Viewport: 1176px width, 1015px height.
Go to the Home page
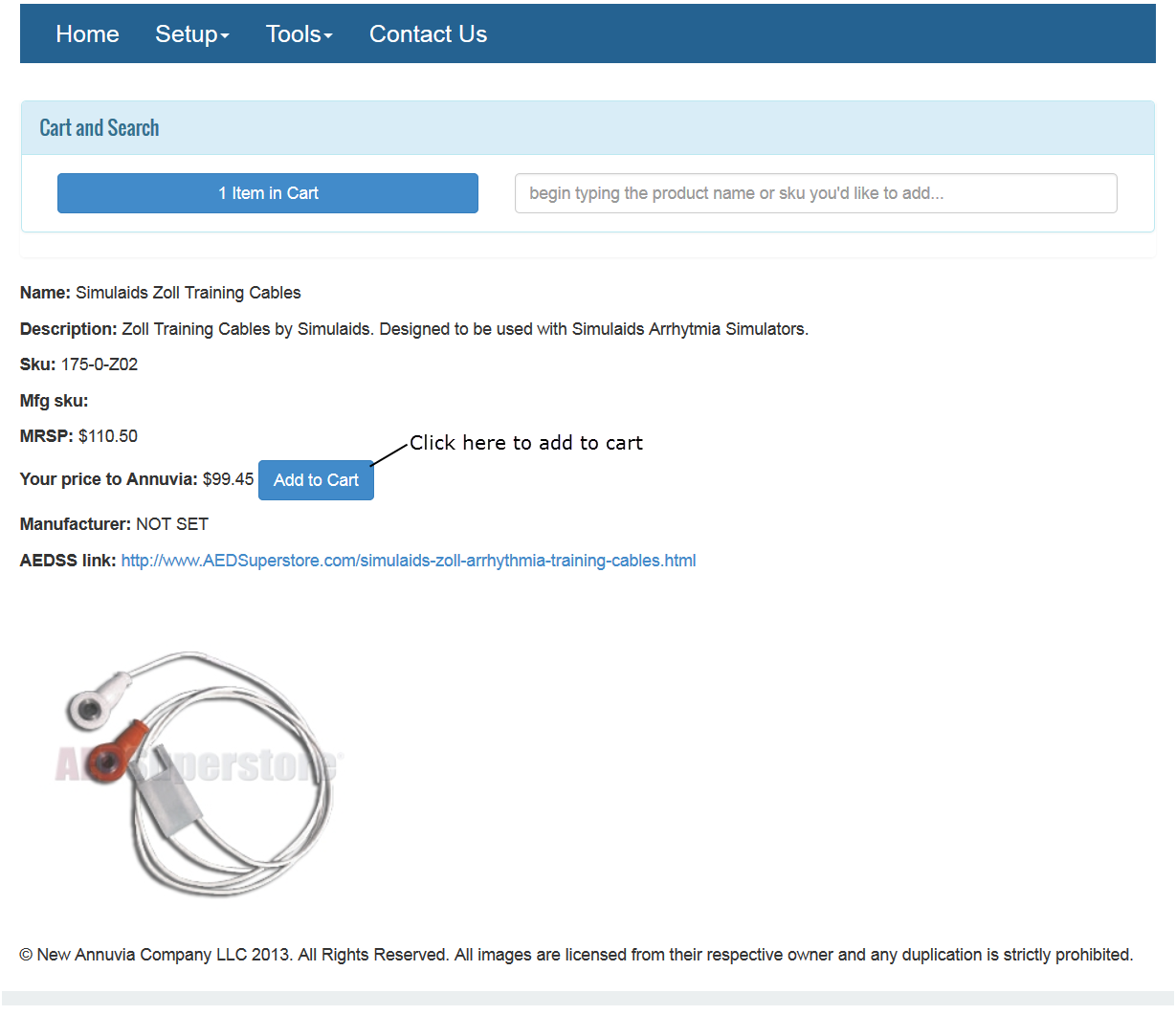[87, 34]
